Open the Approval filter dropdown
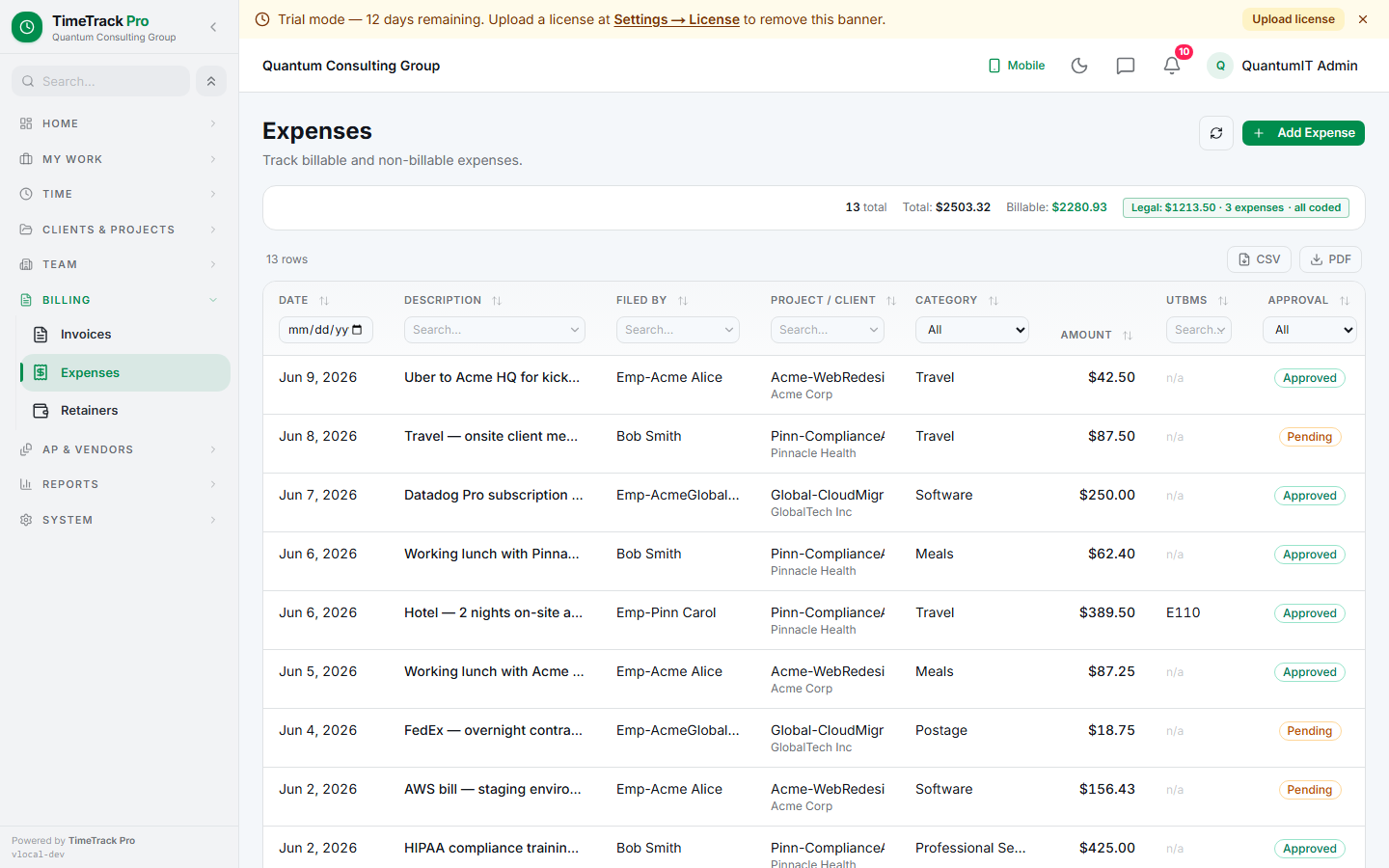 (1310, 330)
